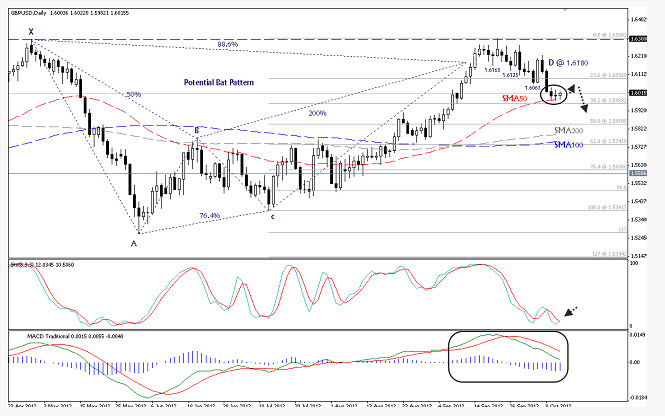Click the 1.6402 price axis value
The image size is (665, 416).
pyautogui.click(x=638, y=20)
